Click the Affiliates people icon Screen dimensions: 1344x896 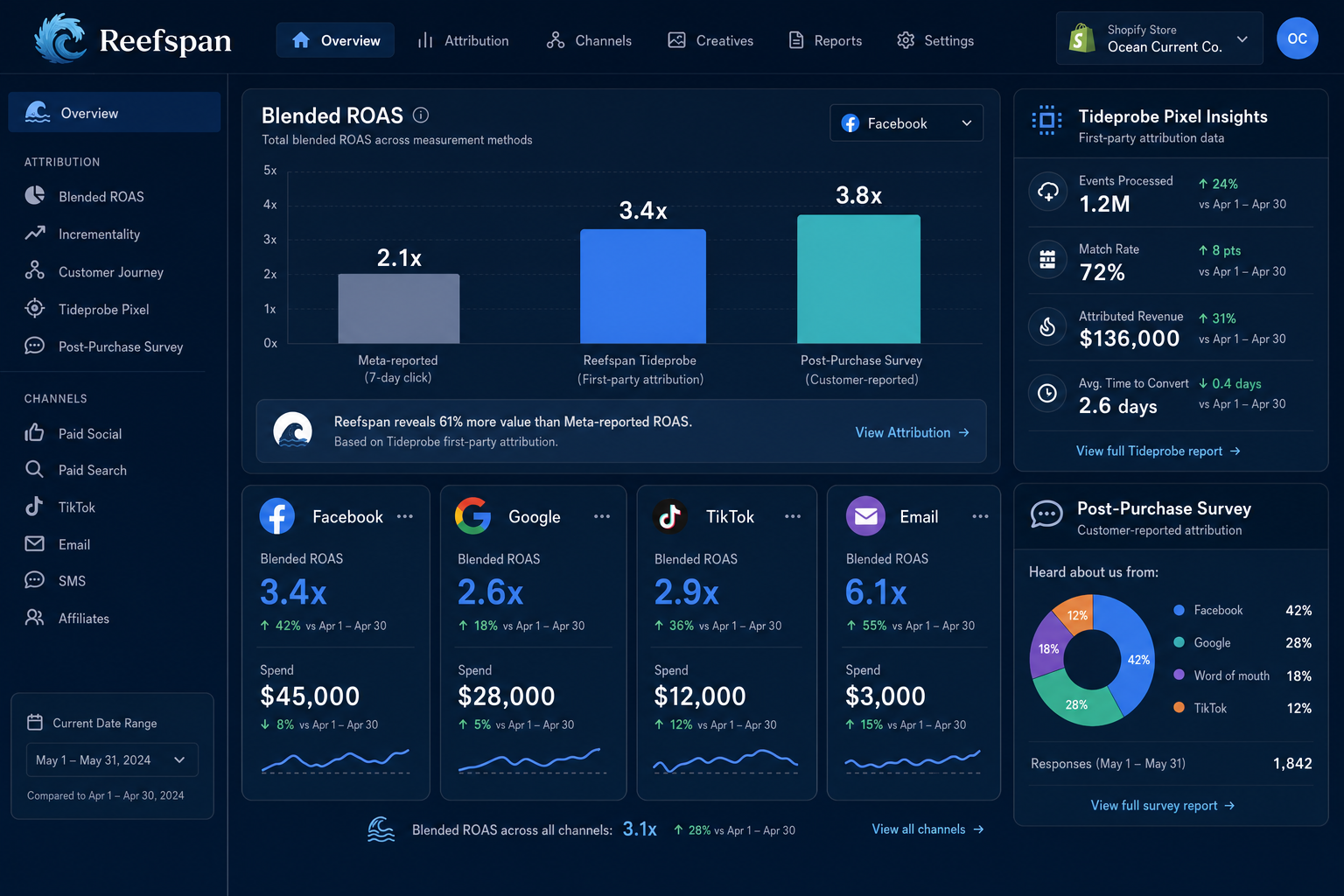[34, 618]
